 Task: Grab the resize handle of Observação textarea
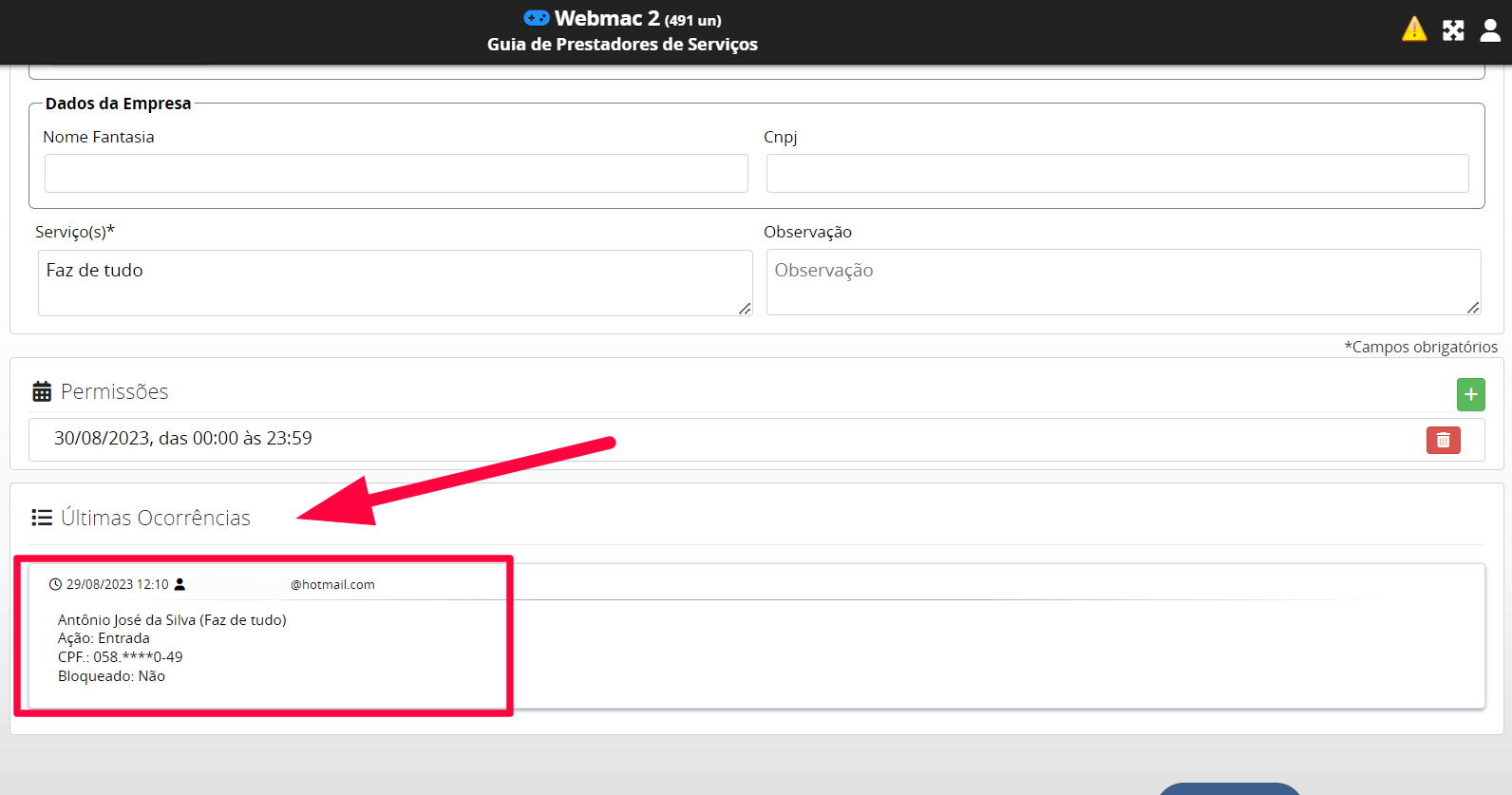click(x=1473, y=308)
